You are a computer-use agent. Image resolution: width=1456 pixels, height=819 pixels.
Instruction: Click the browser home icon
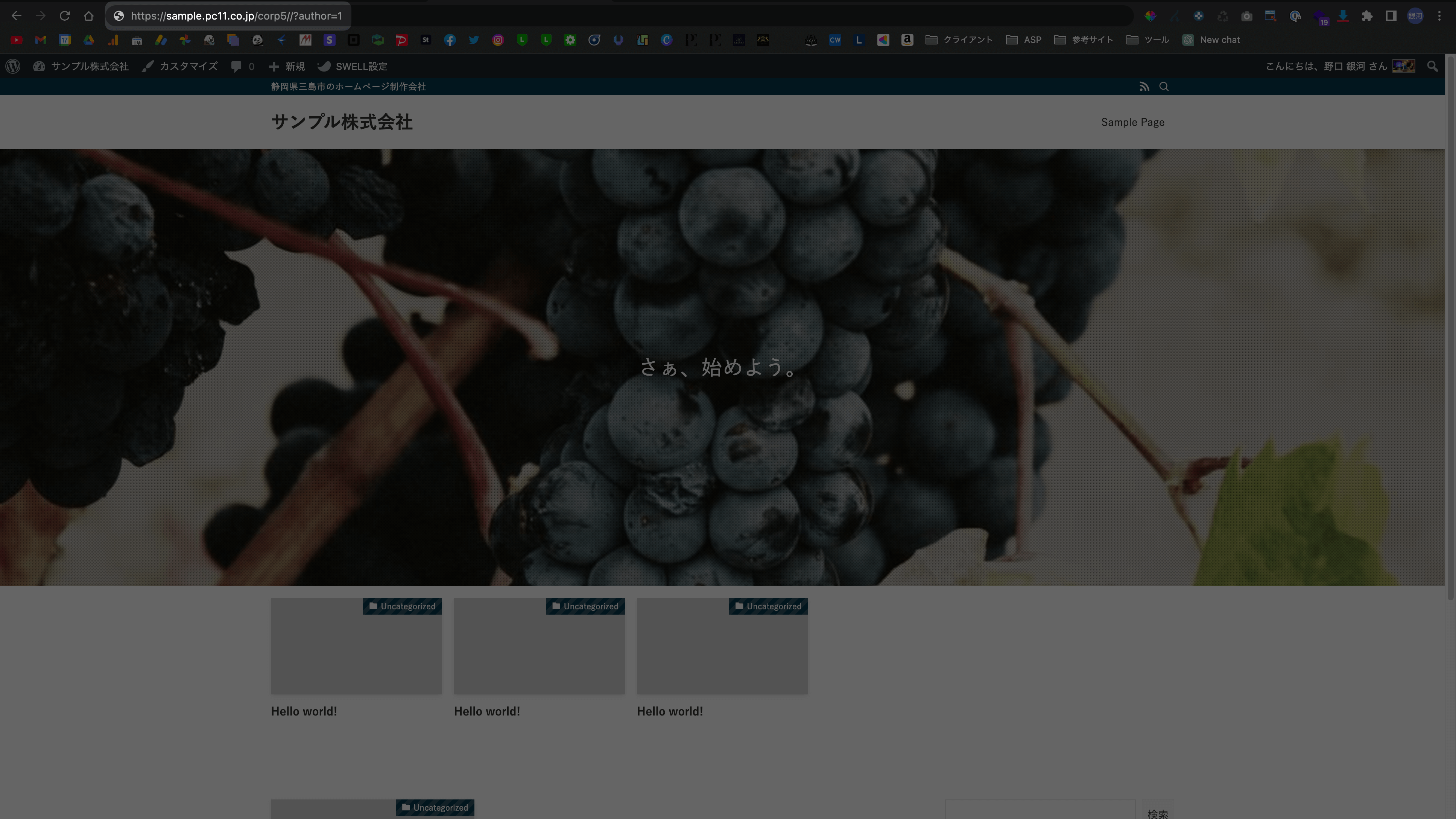click(89, 16)
